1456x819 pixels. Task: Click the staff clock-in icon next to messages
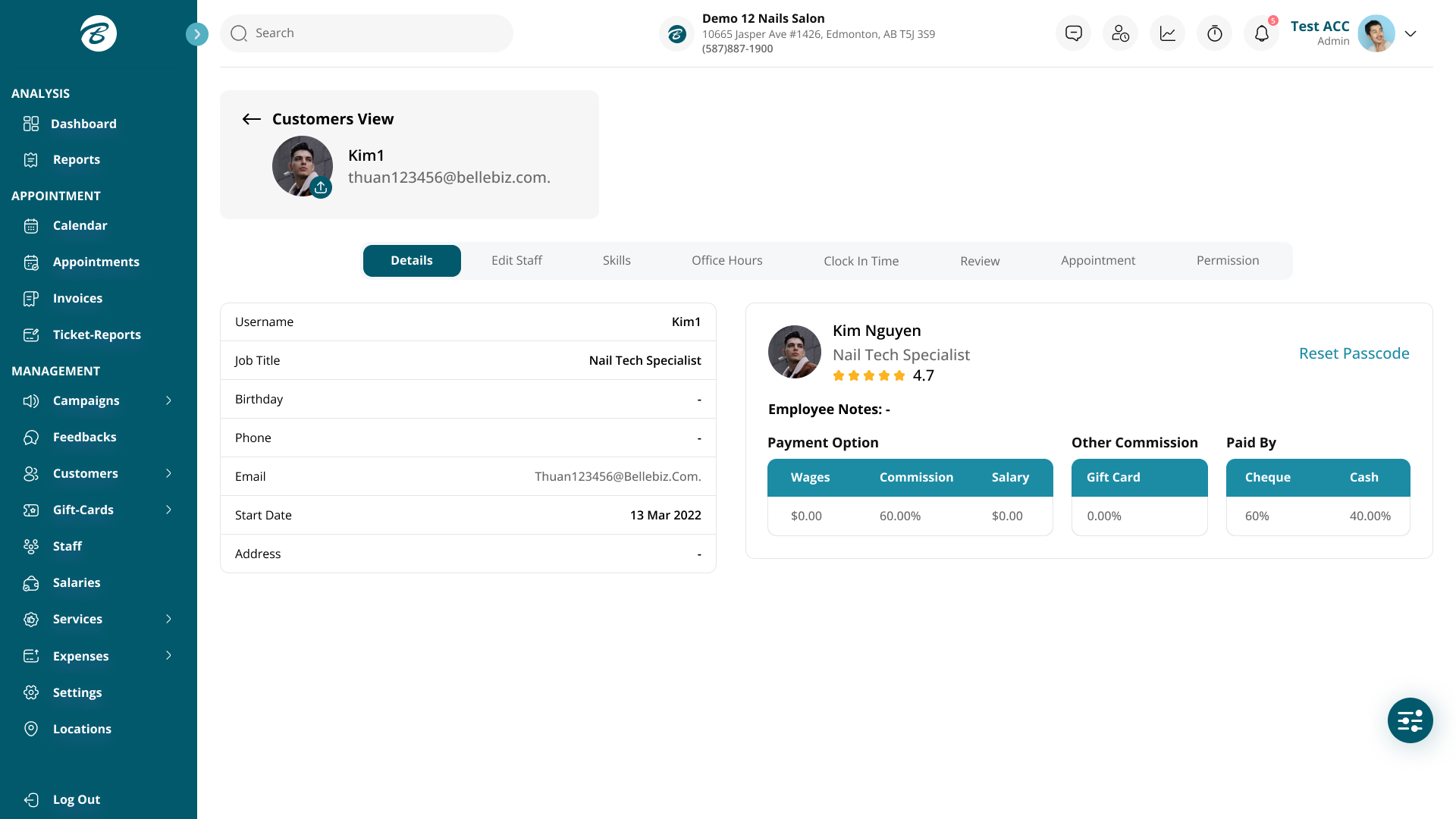tap(1120, 33)
